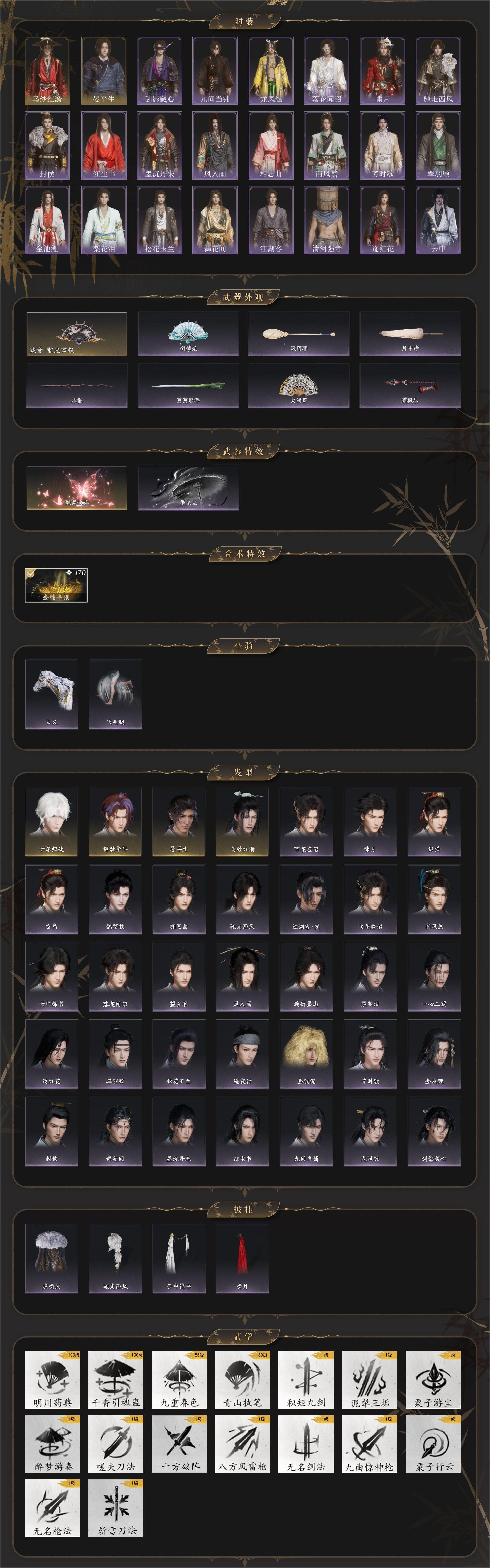Select the 明川药典 martial art icon
The width and height of the screenshot is (490, 1568).
pyautogui.click(x=52, y=1380)
